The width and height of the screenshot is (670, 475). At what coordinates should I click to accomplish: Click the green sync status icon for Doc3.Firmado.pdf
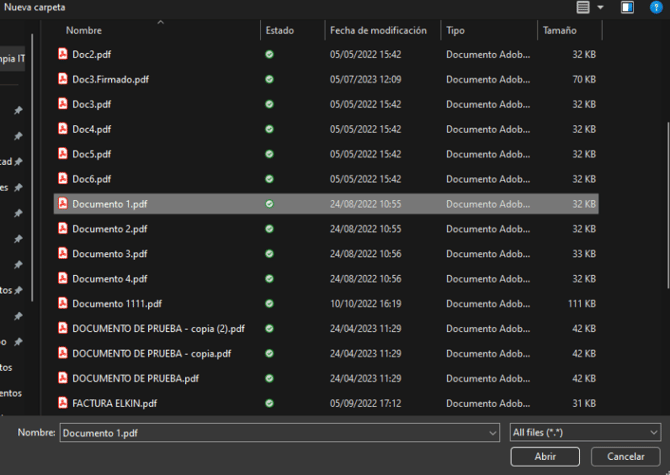pyautogui.click(x=269, y=79)
